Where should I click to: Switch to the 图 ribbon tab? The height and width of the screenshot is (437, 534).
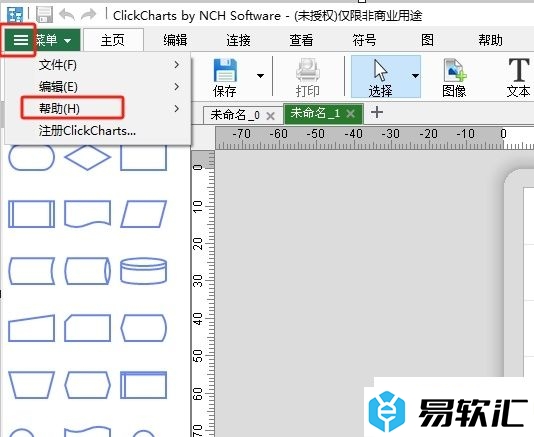tap(427, 40)
